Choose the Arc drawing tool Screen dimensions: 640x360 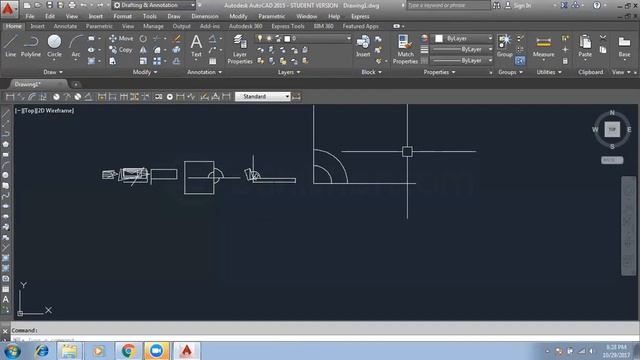coord(76,46)
